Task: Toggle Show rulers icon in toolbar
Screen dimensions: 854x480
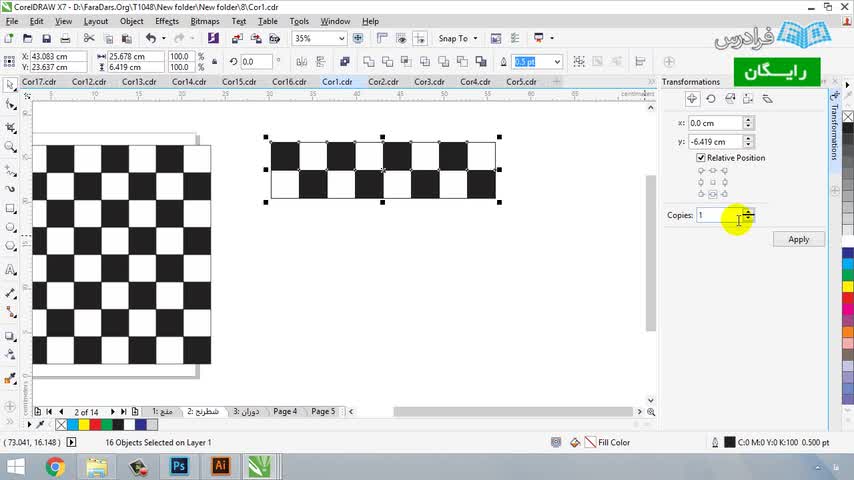Action: pos(382,38)
